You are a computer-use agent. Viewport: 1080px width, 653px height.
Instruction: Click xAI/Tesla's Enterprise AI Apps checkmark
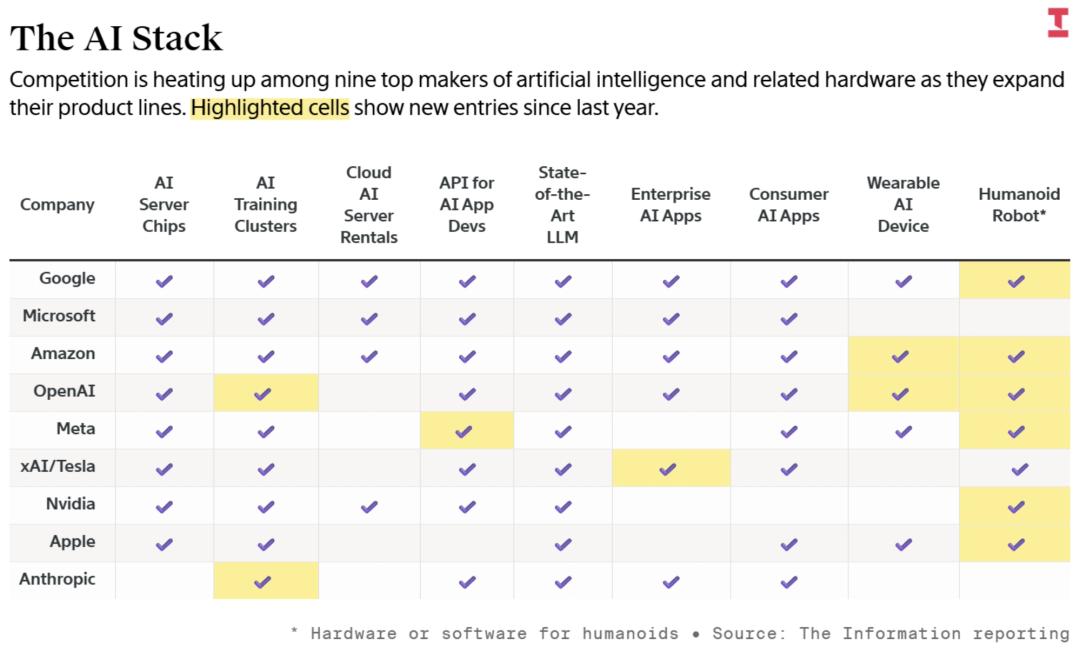669,469
